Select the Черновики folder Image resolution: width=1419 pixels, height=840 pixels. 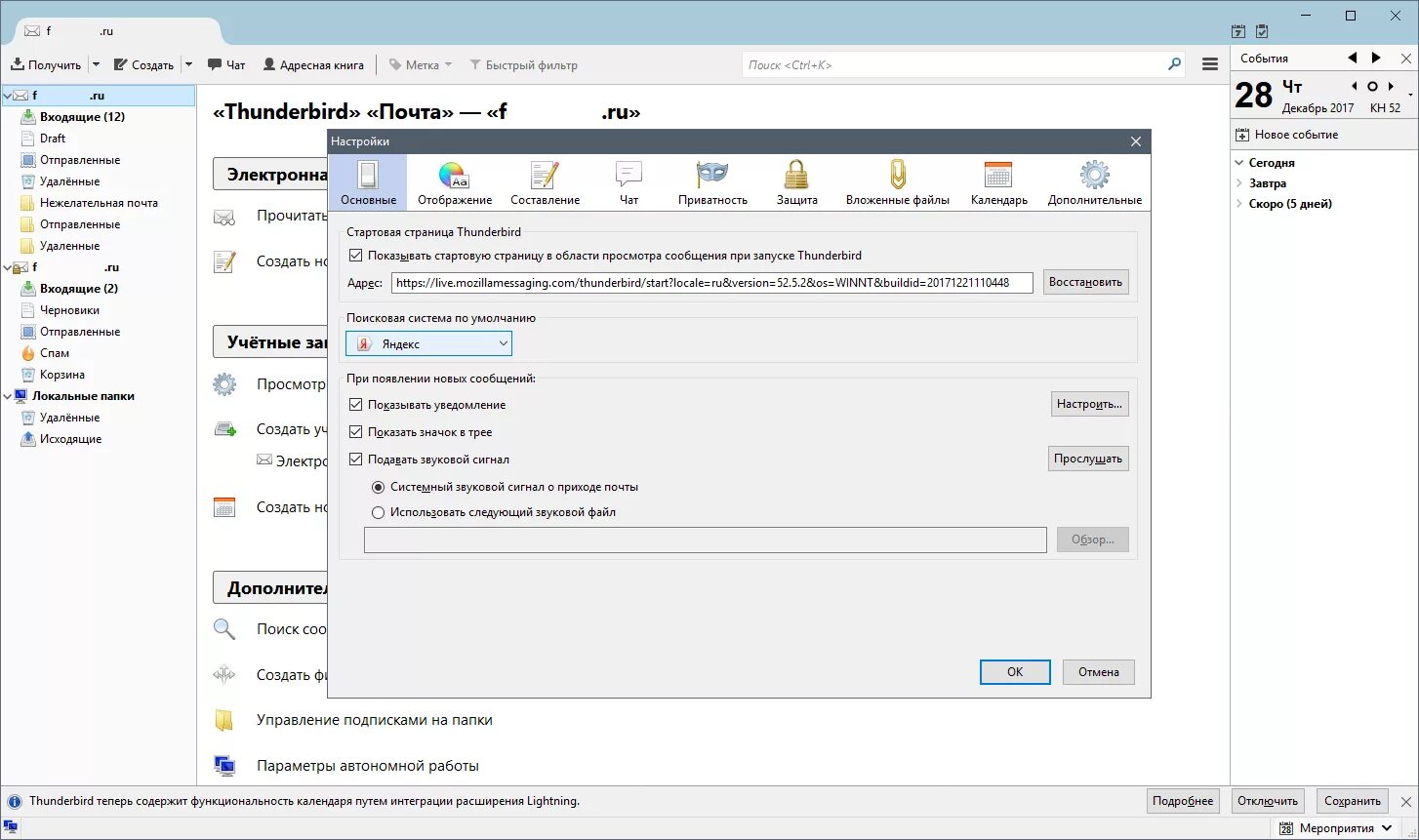pos(69,310)
